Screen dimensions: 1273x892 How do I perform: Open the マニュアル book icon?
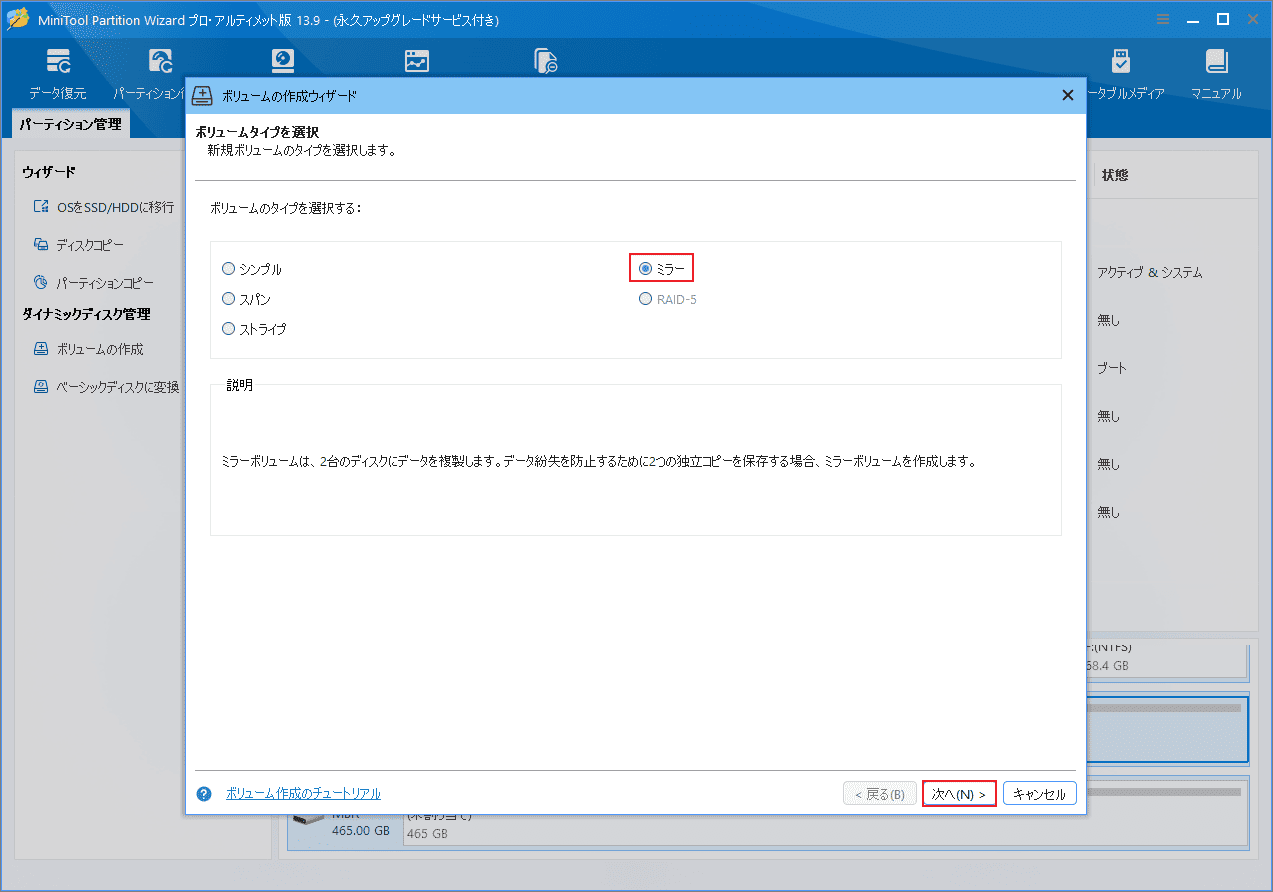coord(1216,61)
